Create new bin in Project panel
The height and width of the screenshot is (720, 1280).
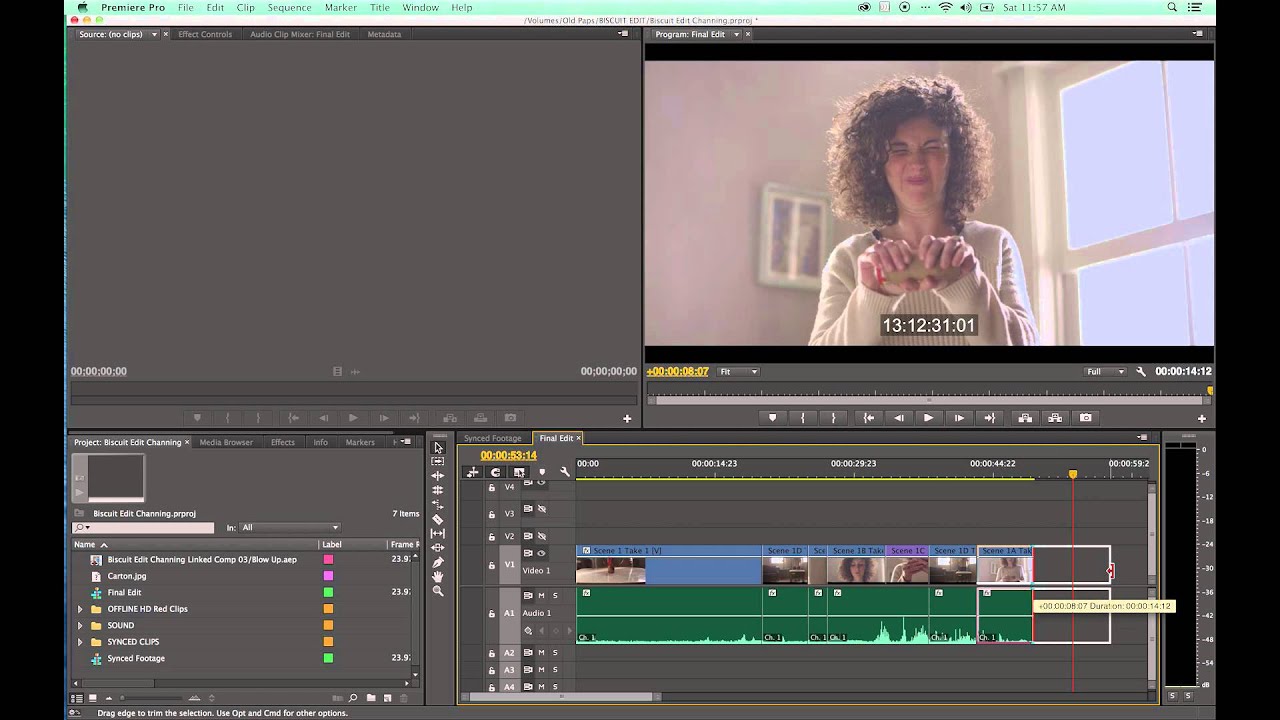[370, 698]
